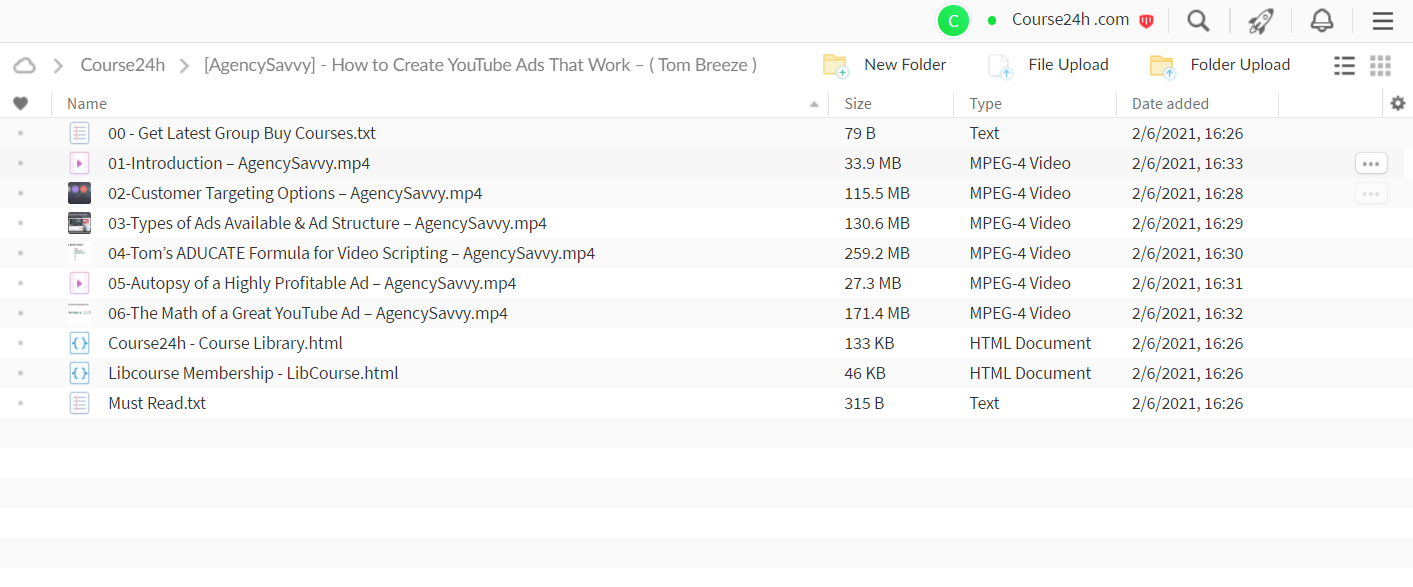The image size is (1413, 587).
Task: Click New Folder button
Action: [x=884, y=65]
